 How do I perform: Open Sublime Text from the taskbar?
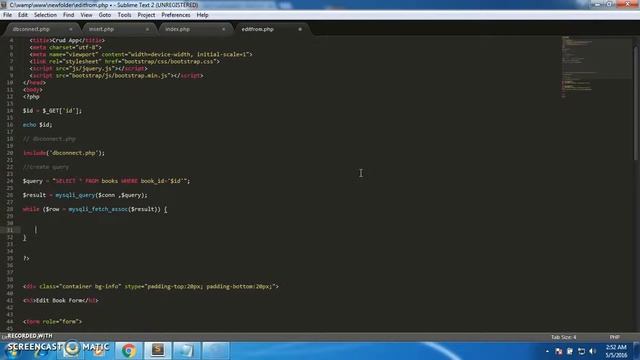coord(158,350)
